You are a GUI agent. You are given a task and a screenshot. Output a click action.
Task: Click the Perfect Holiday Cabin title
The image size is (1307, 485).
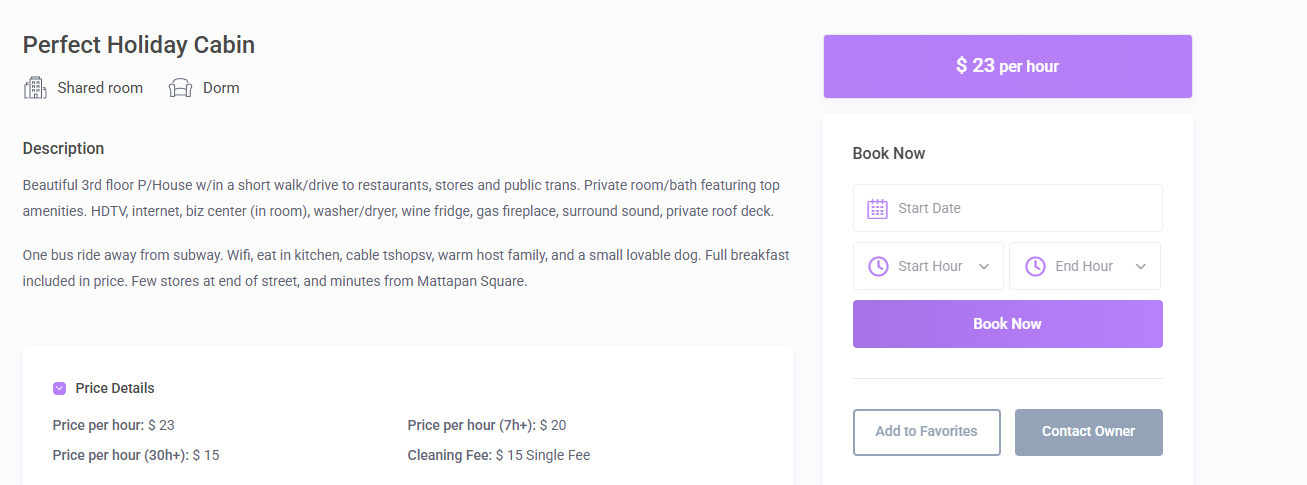[x=139, y=45]
